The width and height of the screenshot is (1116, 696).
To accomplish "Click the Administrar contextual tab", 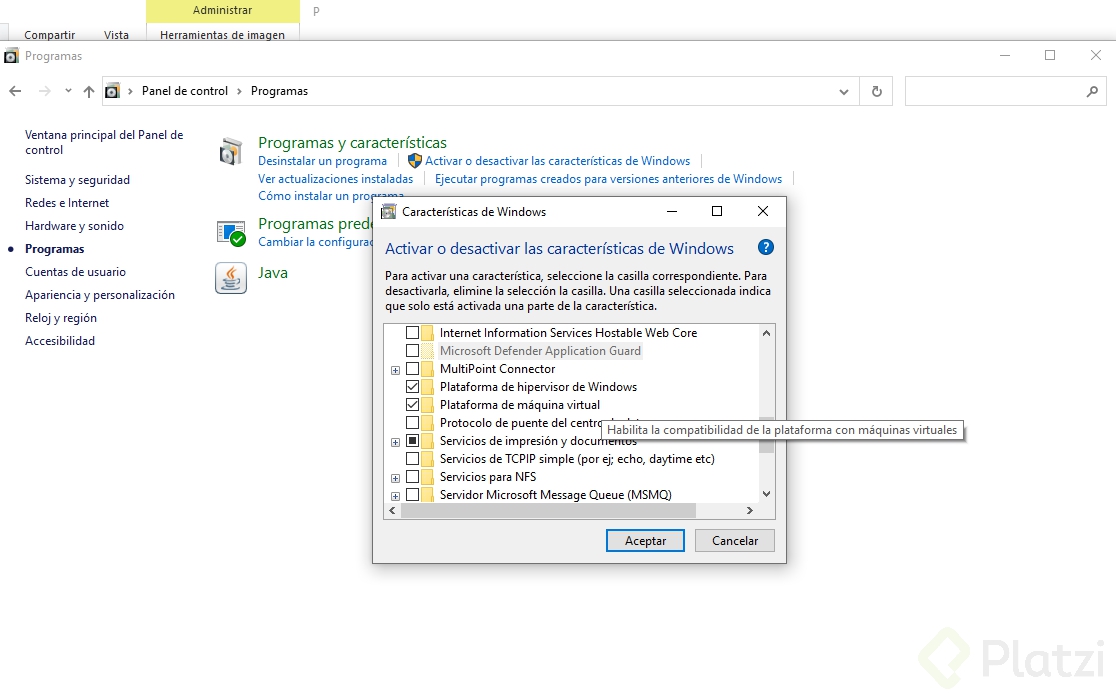I will point(222,11).
